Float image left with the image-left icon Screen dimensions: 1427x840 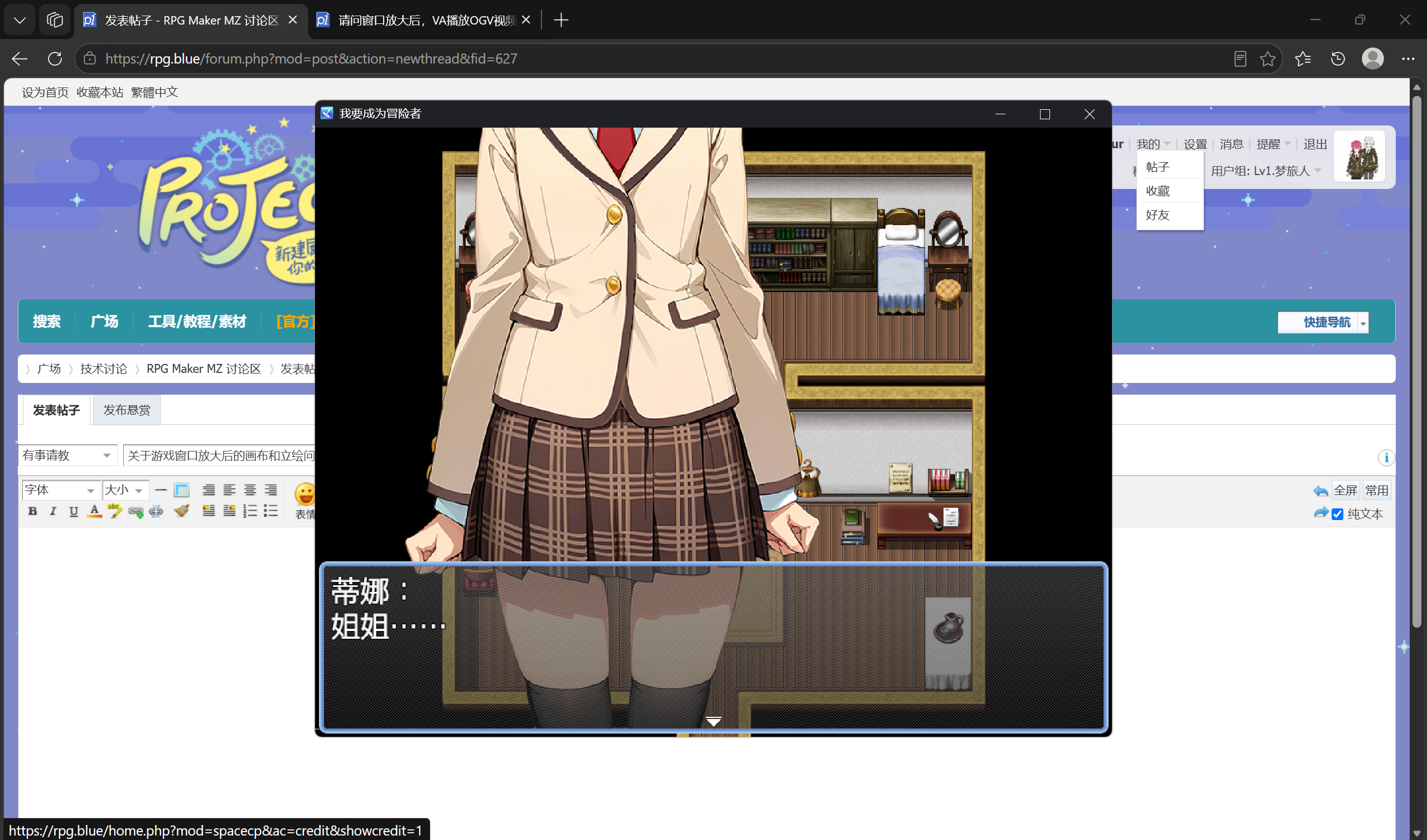(209, 511)
